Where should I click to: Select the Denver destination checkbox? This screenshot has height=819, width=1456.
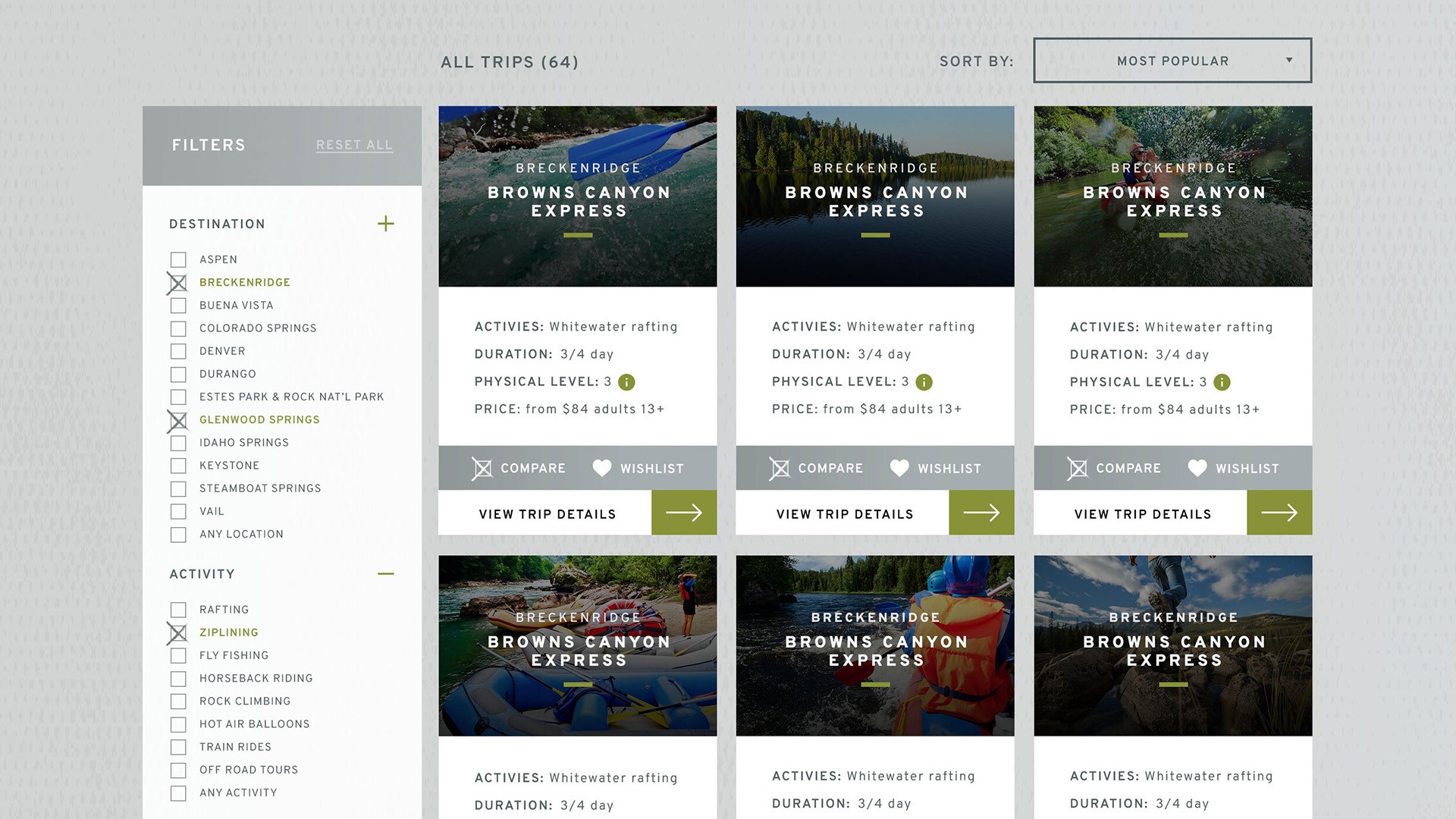coord(178,351)
